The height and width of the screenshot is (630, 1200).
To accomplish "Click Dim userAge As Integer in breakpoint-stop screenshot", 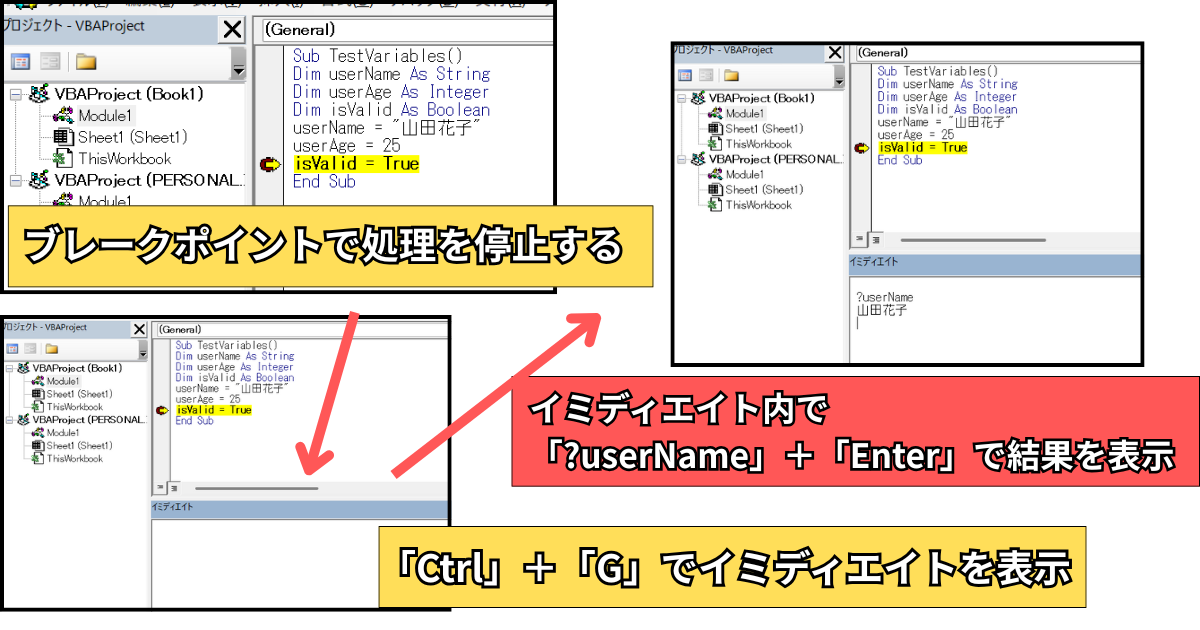I will pos(391,92).
